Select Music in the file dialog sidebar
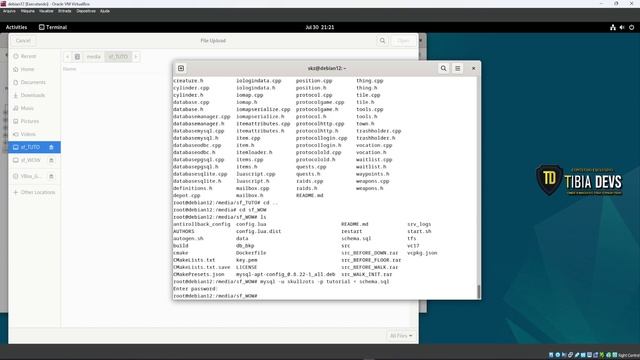The width and height of the screenshot is (640, 360). point(34,108)
